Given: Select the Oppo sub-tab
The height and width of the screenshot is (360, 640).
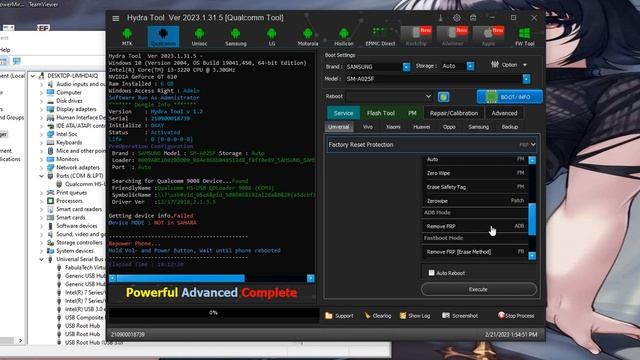Looking at the screenshot, I should click(449, 127).
